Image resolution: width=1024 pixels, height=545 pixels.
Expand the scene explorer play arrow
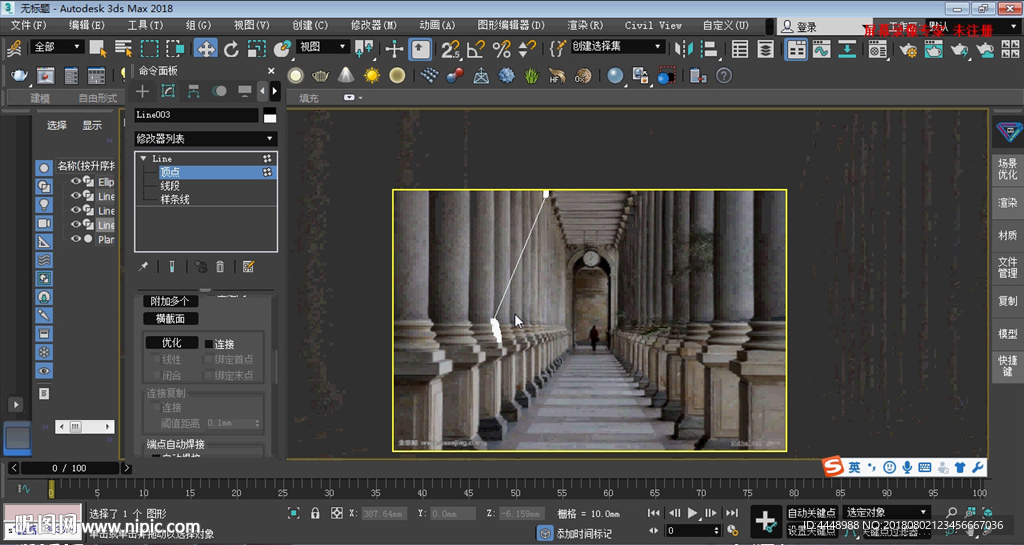point(16,405)
